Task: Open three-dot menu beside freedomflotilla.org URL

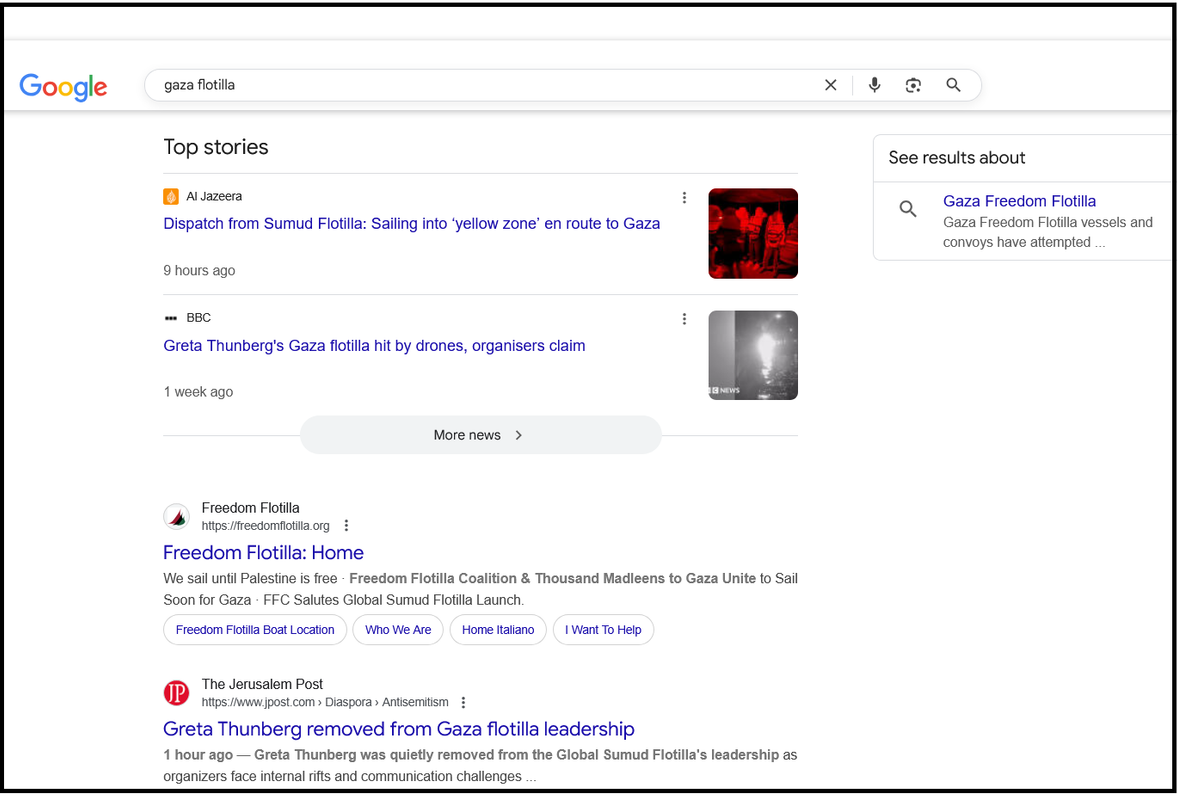Action: tap(346, 526)
